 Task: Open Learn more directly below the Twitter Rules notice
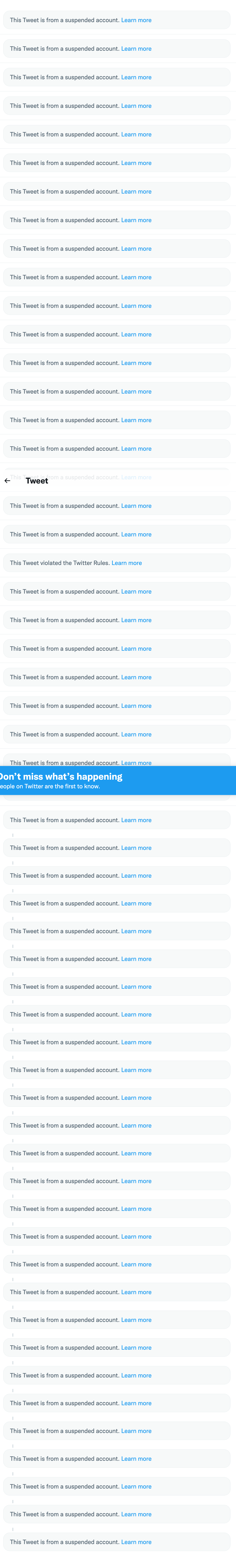(x=136, y=592)
